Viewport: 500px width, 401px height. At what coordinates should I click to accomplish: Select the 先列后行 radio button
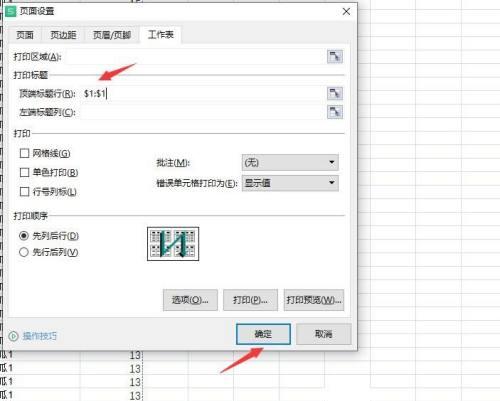(x=24, y=236)
